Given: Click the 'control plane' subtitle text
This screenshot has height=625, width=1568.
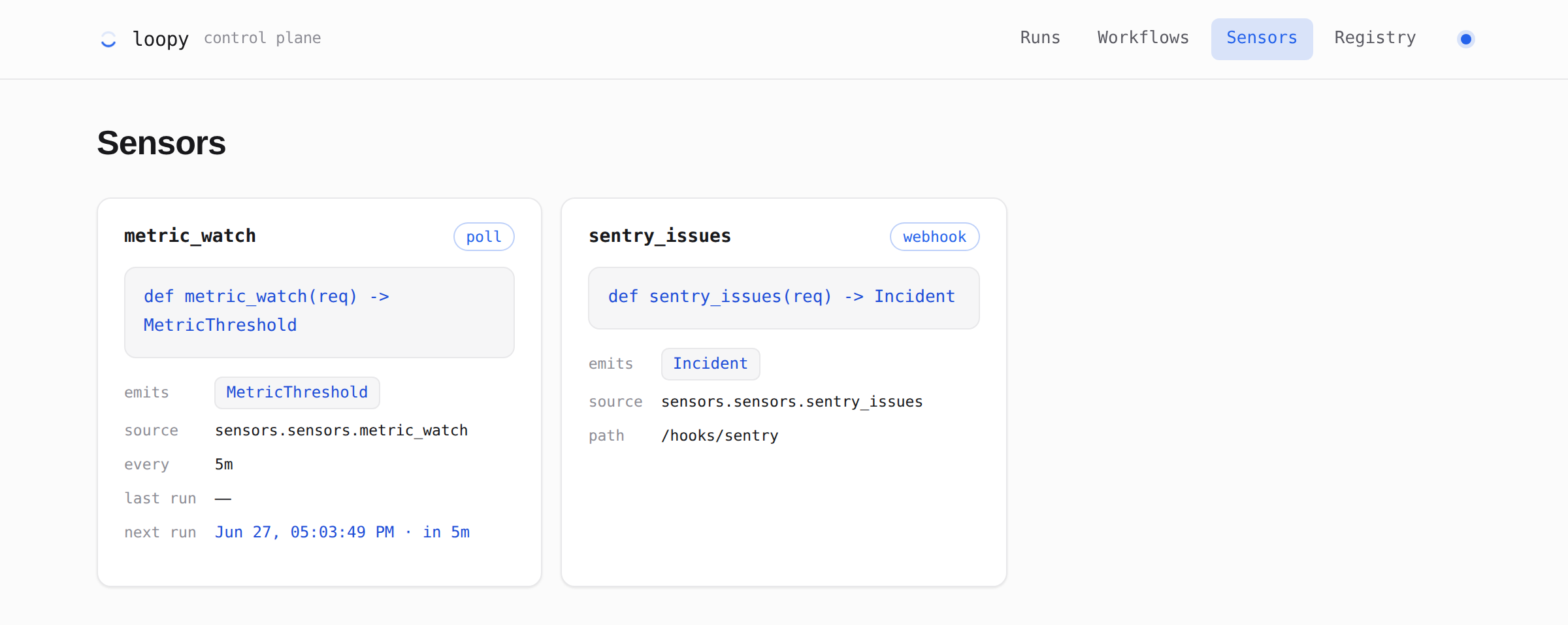Looking at the screenshot, I should tap(262, 38).
